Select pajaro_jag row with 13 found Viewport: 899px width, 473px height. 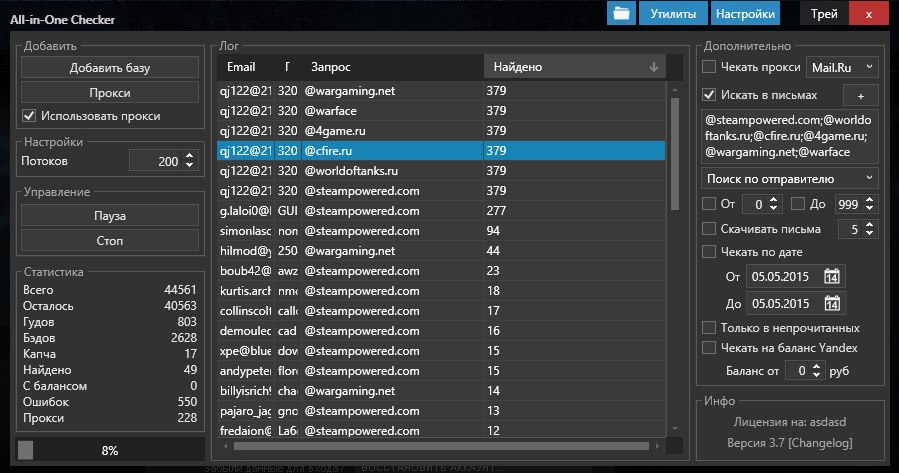pyautogui.click(x=441, y=411)
